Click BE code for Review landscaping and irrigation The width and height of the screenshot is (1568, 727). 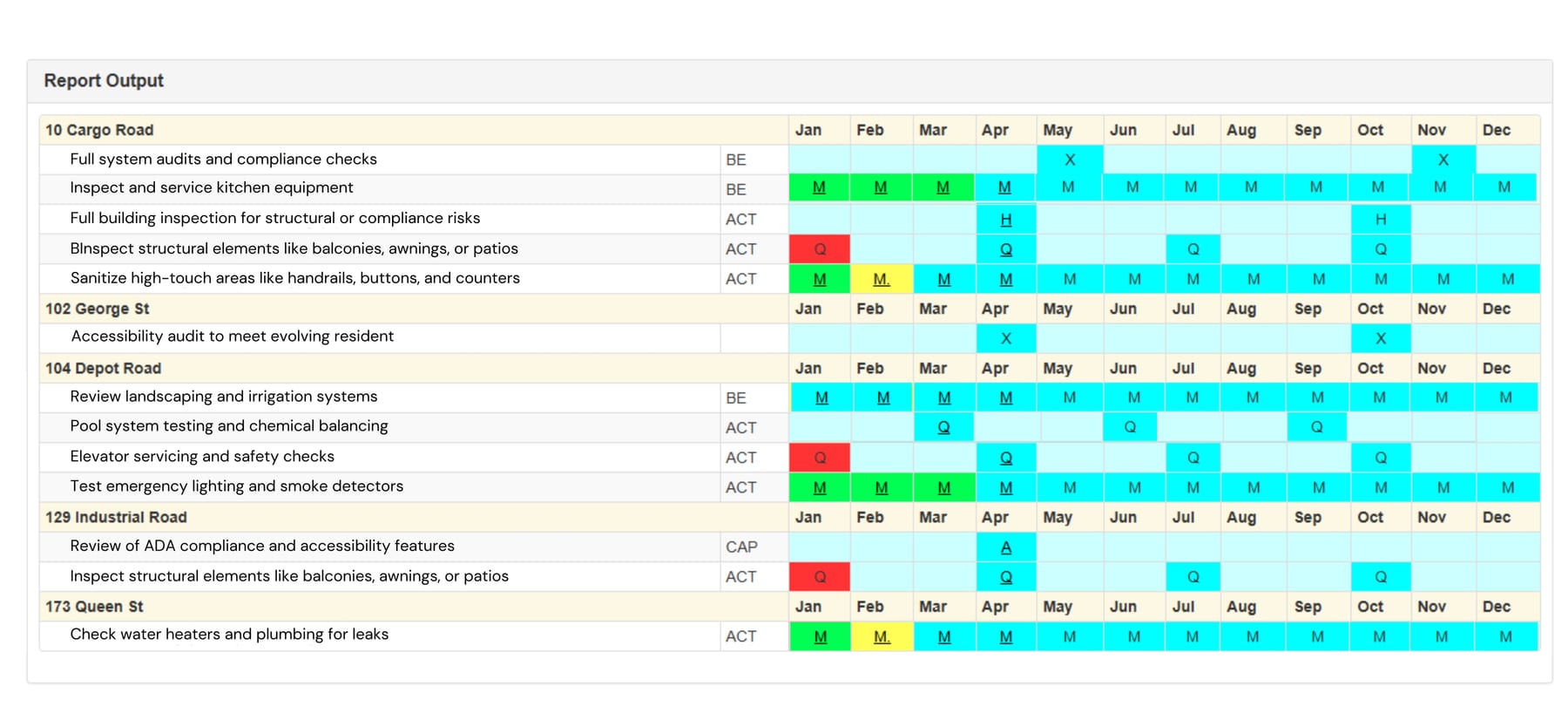[736, 398]
